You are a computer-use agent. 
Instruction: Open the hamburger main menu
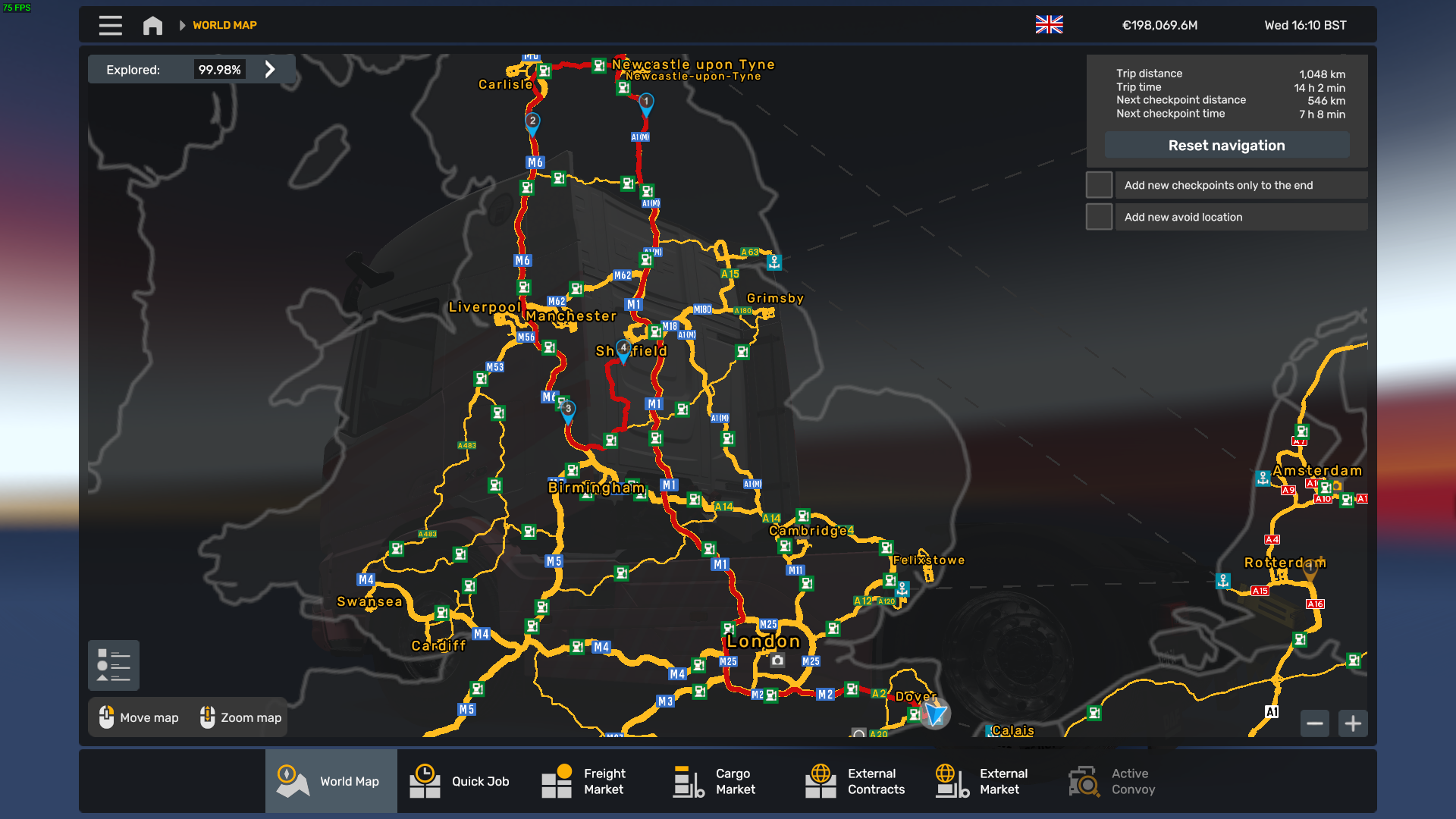pos(110,25)
